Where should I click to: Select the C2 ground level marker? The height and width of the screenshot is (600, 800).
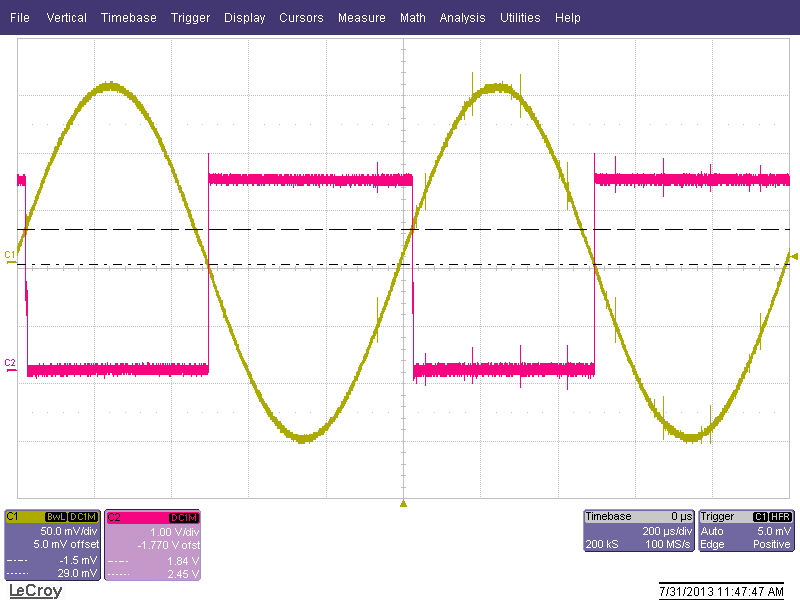coord(10,365)
